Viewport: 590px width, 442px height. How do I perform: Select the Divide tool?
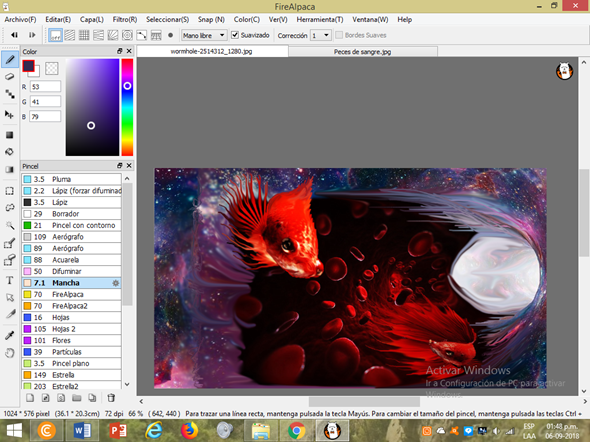point(10,314)
